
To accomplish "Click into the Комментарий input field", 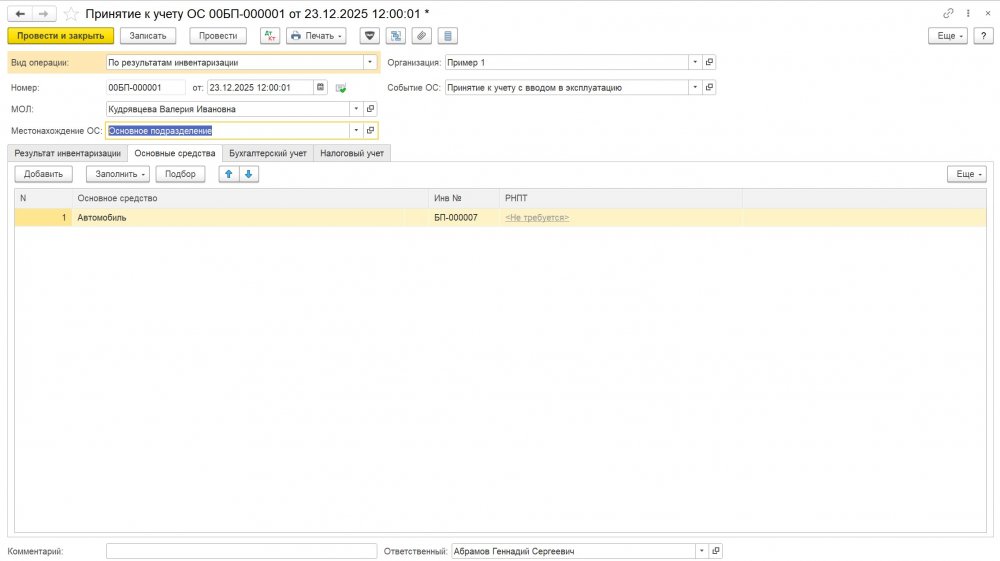I will click(x=241, y=551).
